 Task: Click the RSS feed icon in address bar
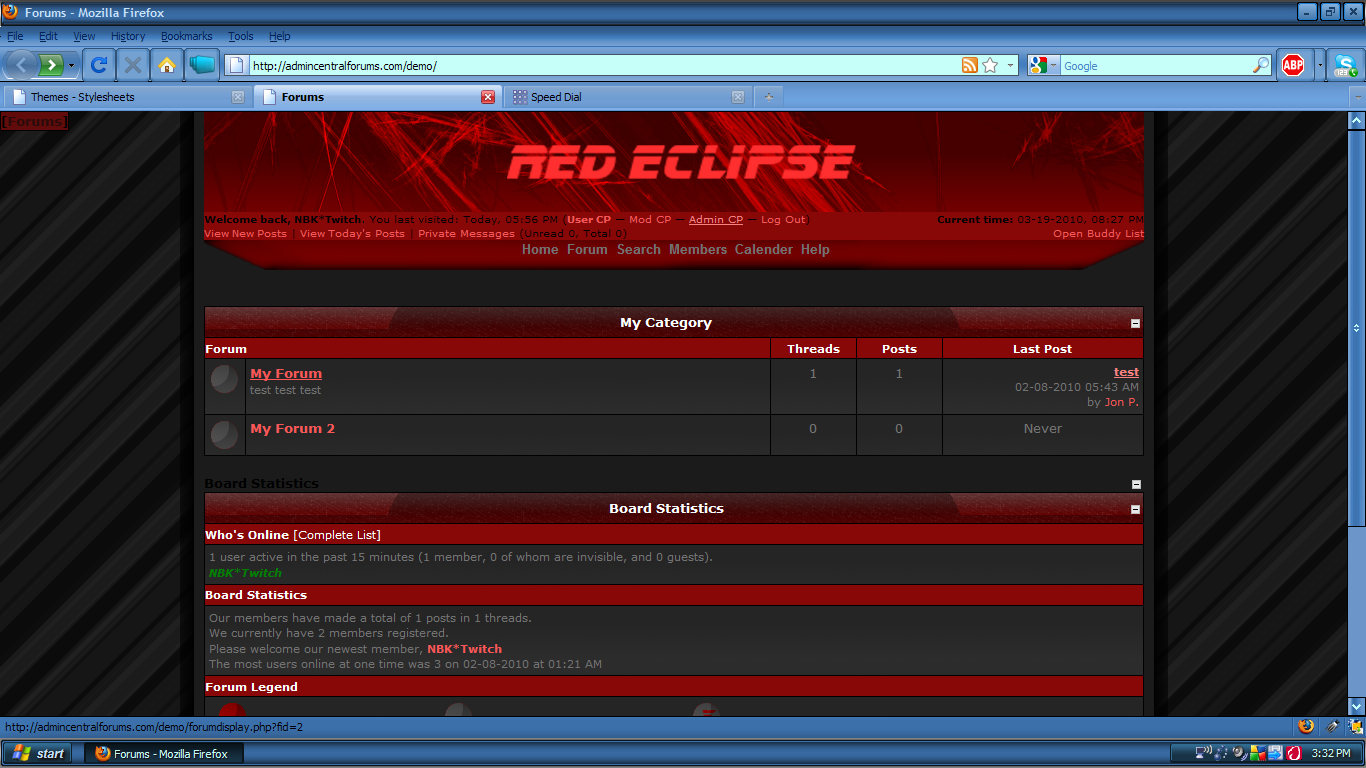point(969,65)
